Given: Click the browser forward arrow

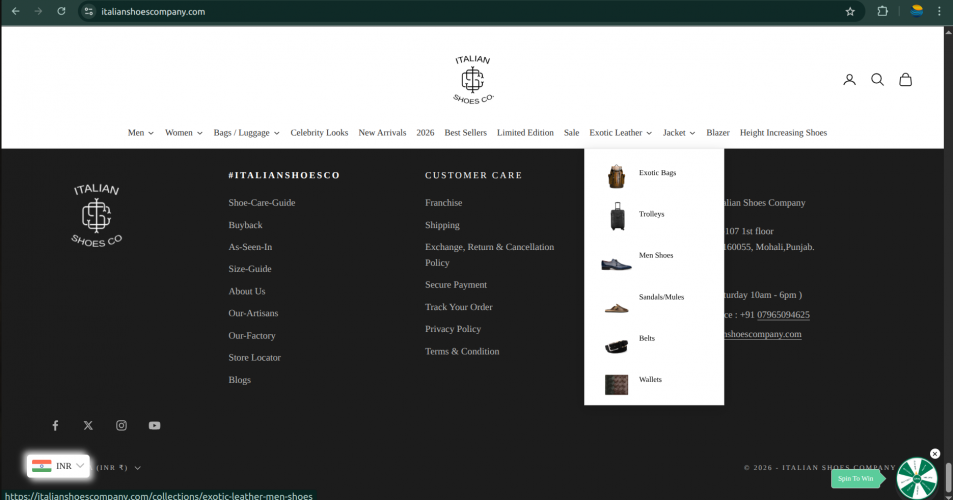Looking at the screenshot, I should (38, 12).
